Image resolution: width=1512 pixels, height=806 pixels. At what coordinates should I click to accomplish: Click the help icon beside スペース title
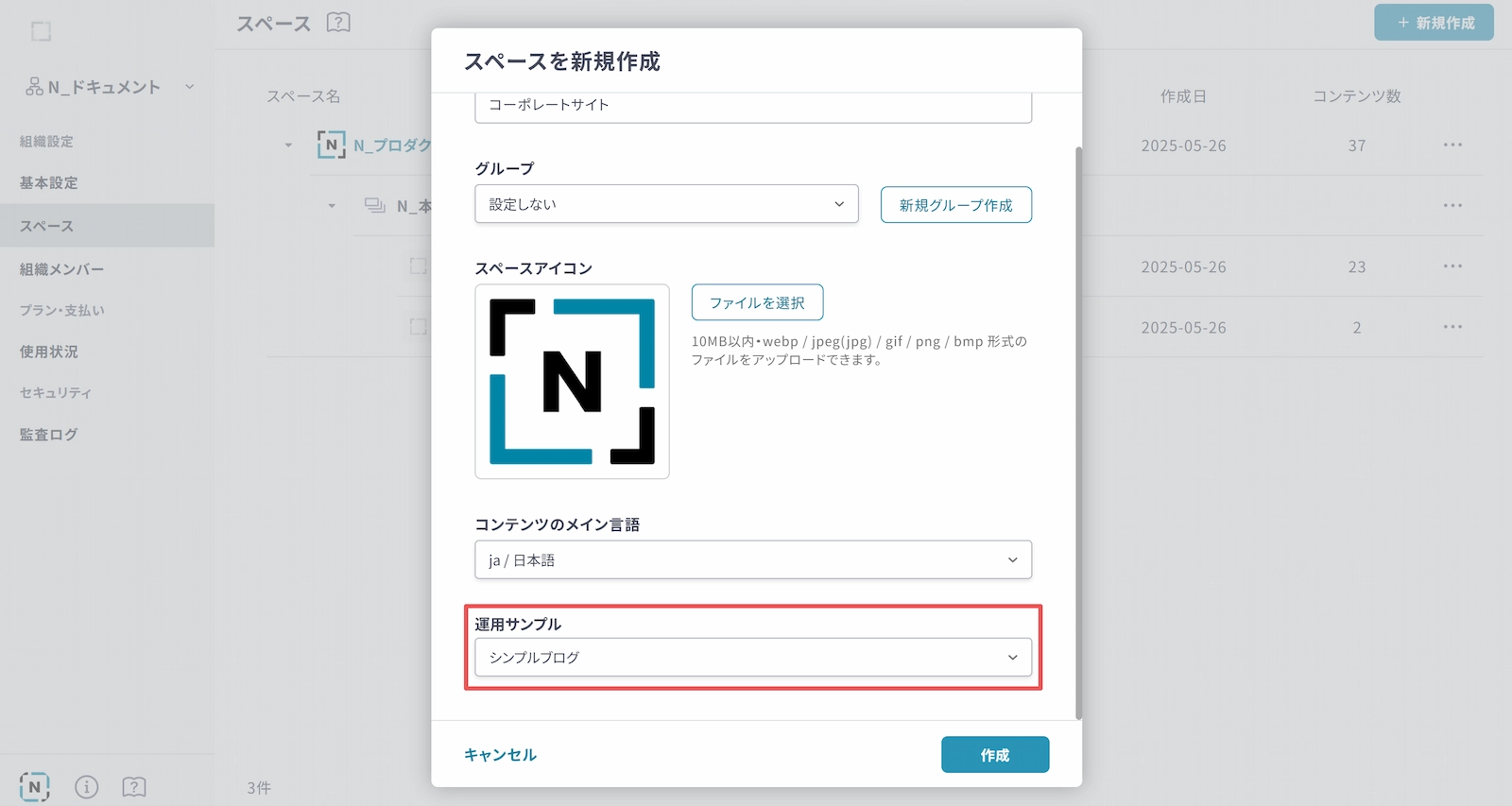click(338, 23)
